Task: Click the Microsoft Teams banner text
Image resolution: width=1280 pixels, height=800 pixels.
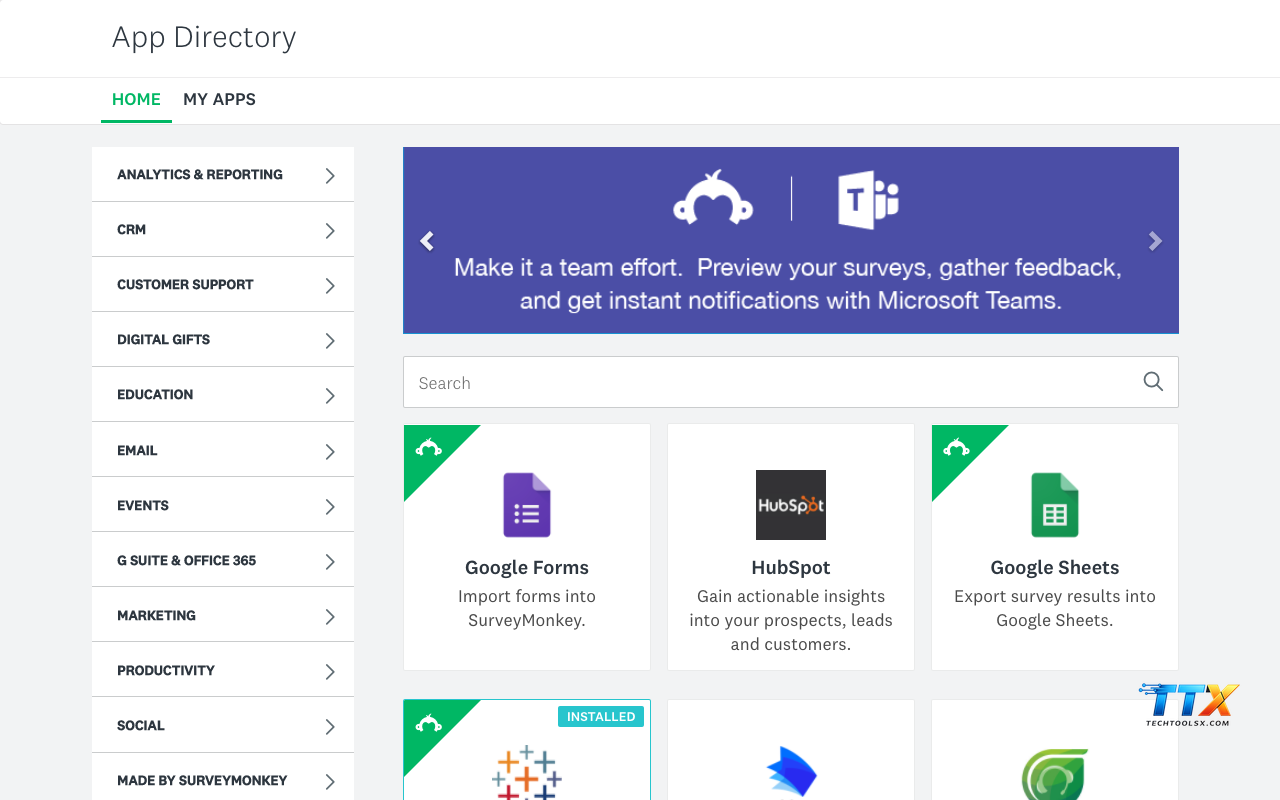Action: (790, 284)
